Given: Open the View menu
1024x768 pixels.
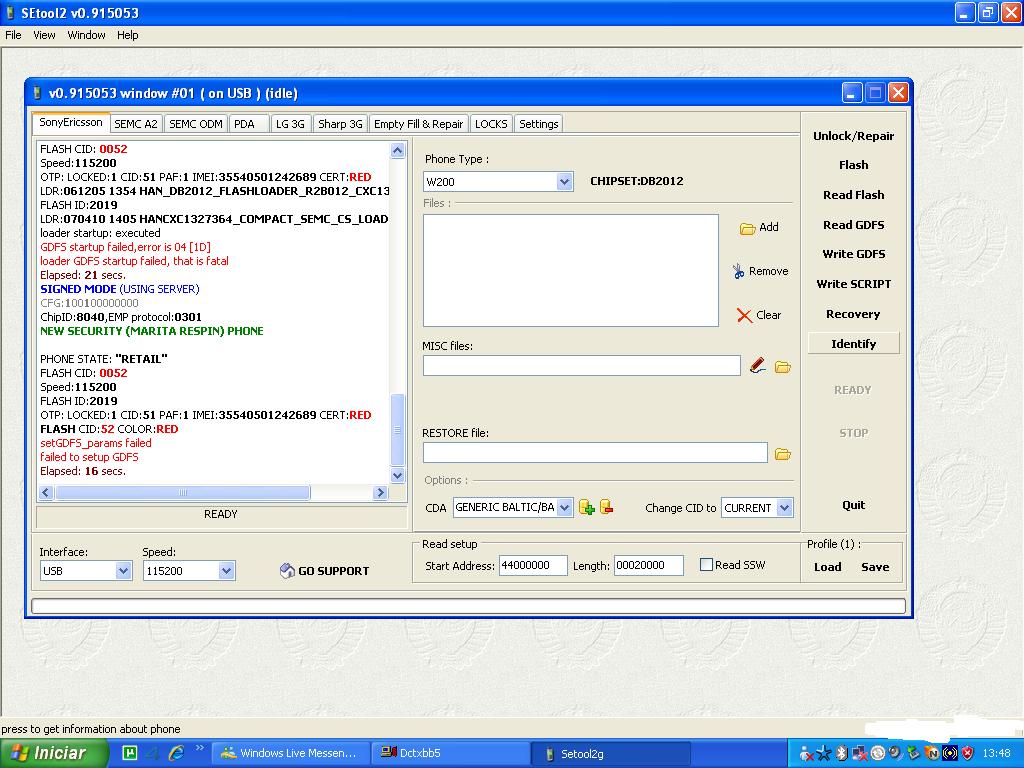Looking at the screenshot, I should point(44,35).
